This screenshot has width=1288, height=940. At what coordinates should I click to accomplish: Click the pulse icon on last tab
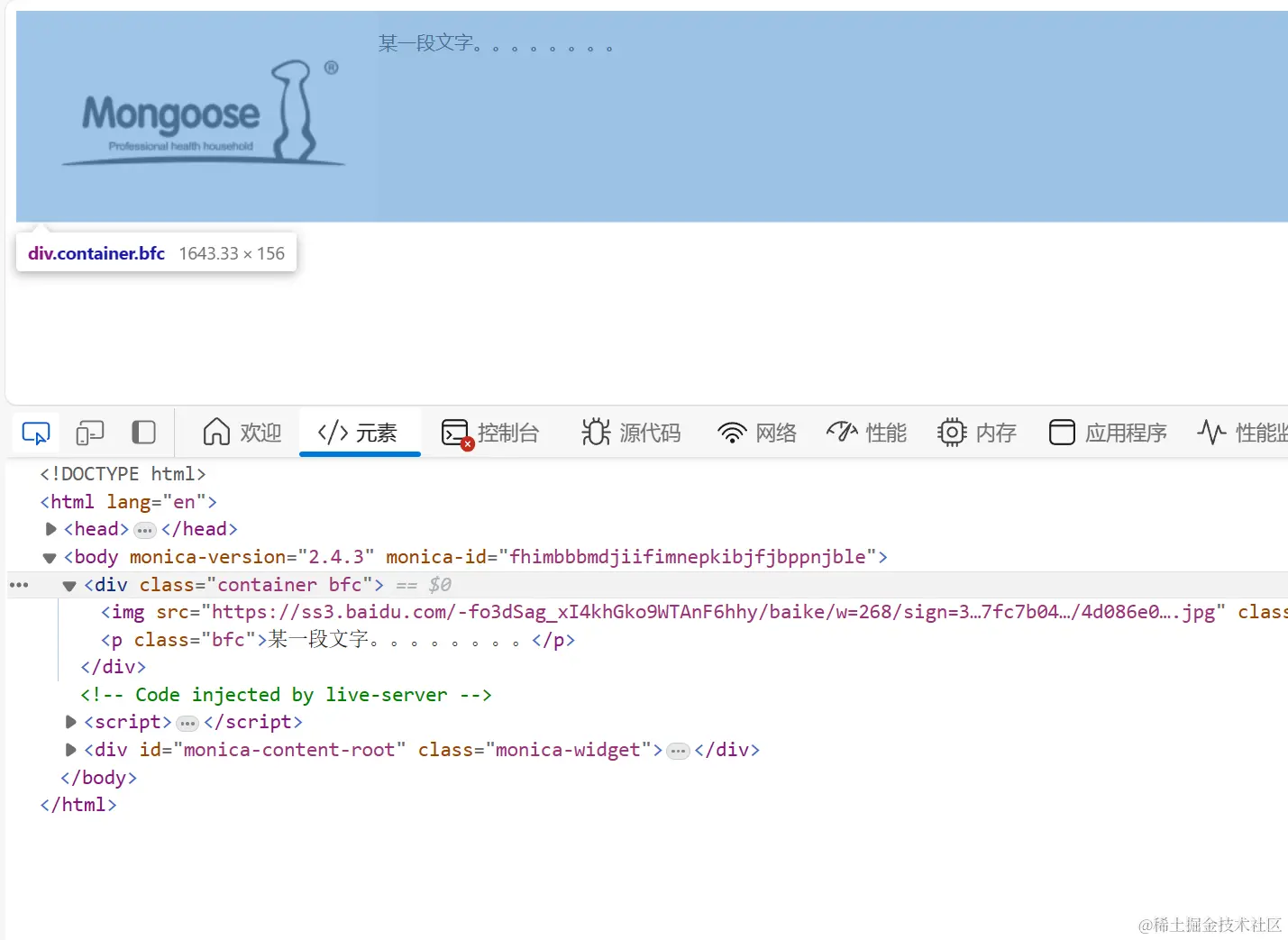tap(1211, 433)
